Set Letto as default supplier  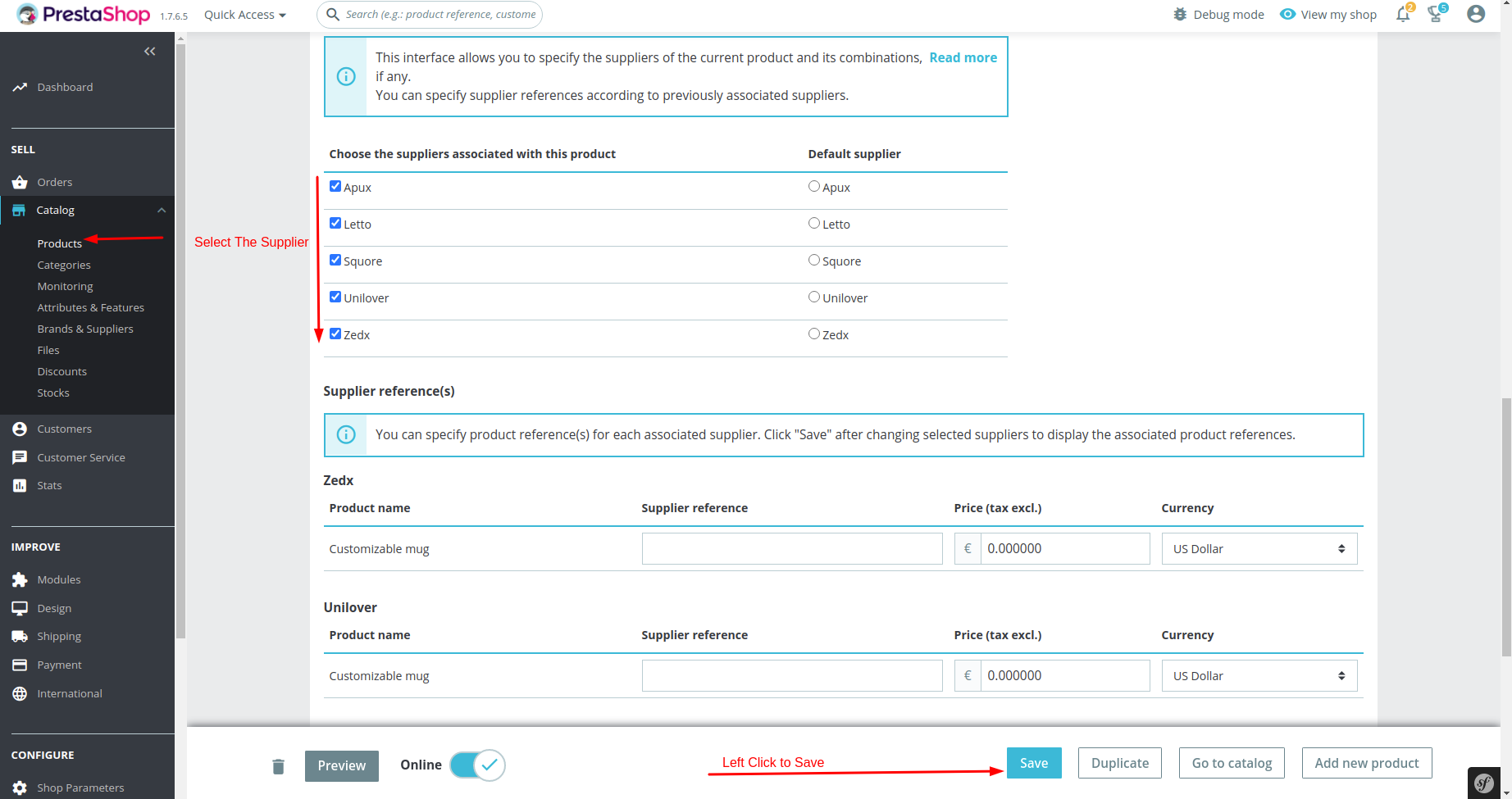click(x=814, y=223)
